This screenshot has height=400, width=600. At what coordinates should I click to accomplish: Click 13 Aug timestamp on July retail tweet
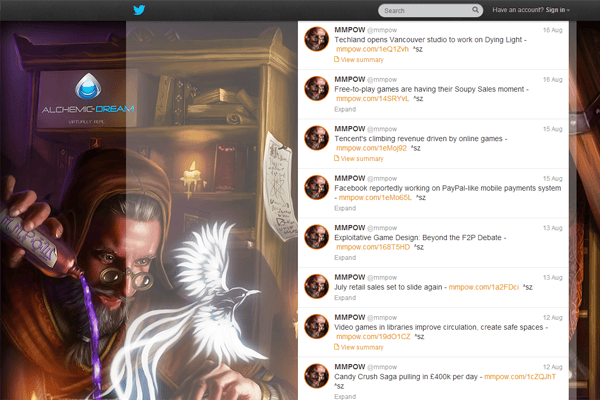(553, 278)
